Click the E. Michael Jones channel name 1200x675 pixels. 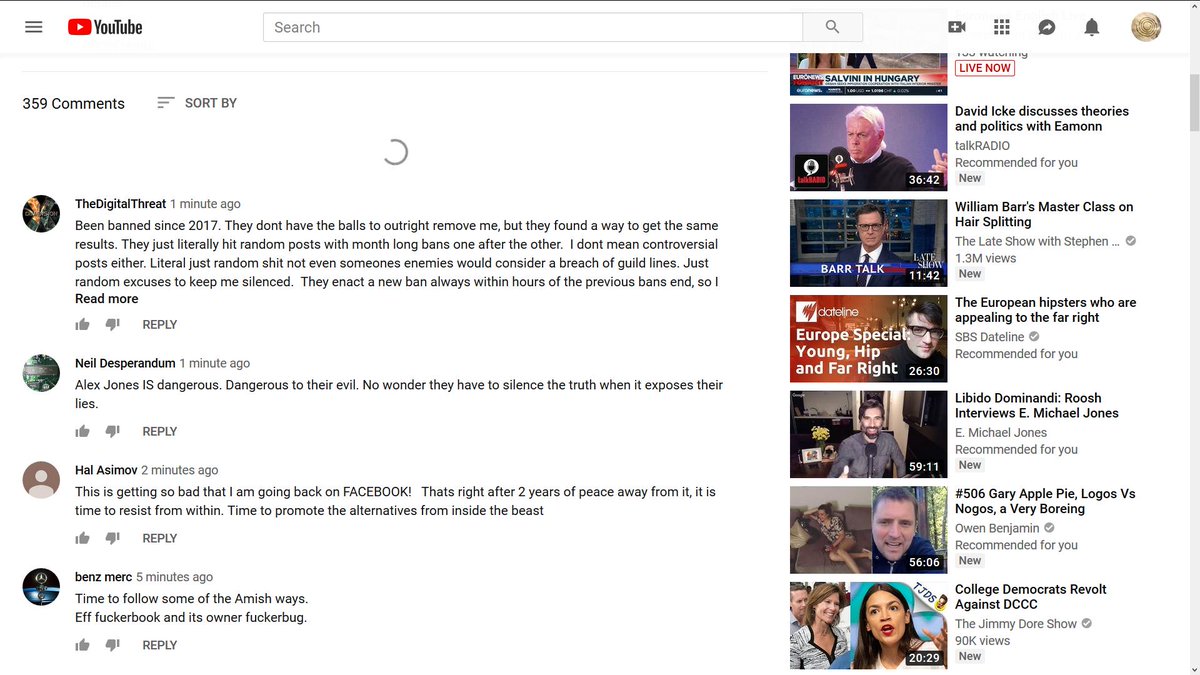[x=1001, y=433]
